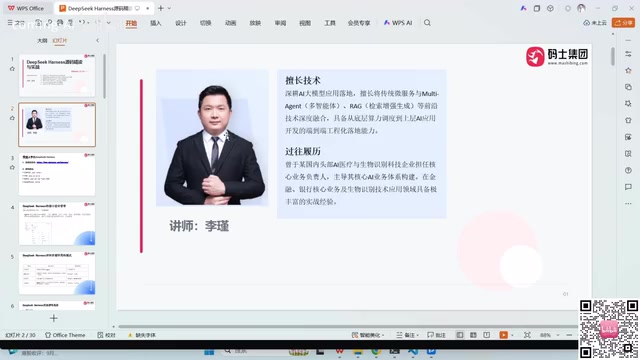Open the 视图 ribbon tab
The width and height of the screenshot is (640, 360).
click(305, 23)
